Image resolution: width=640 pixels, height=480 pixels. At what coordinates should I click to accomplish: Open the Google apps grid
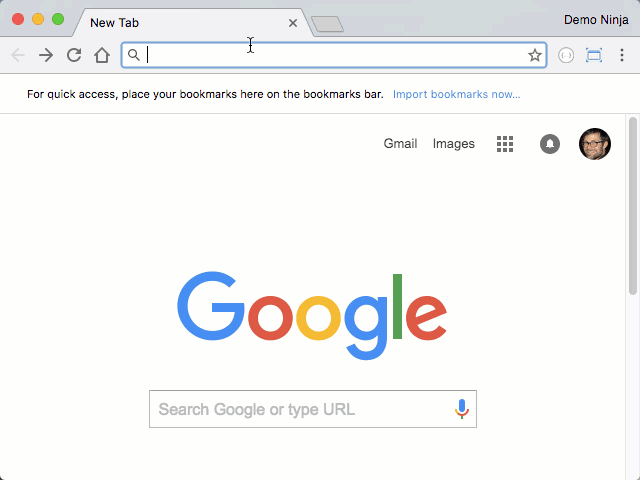point(505,144)
